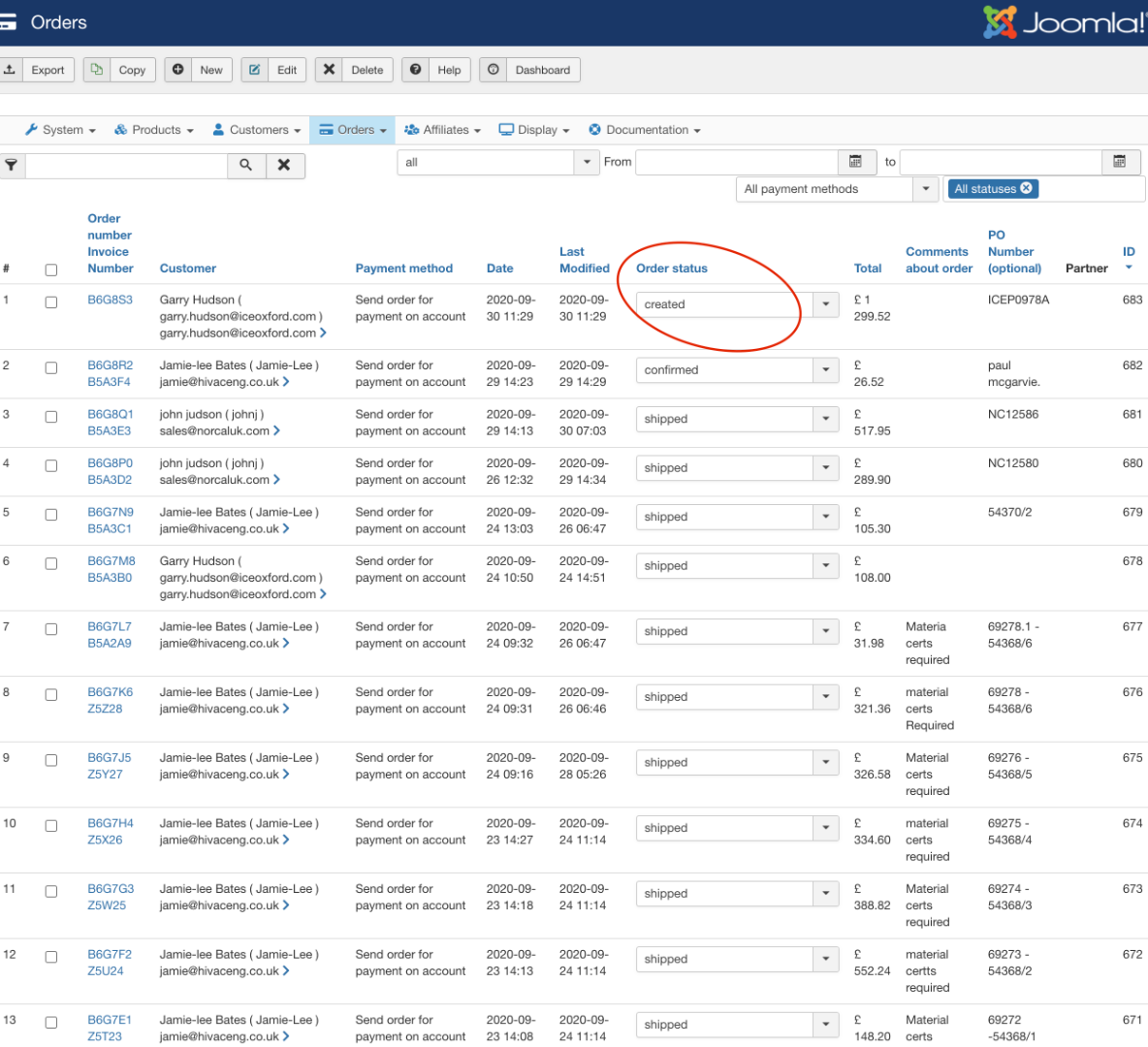The image size is (1148, 1047).
Task: Expand the 'confirmed' status dropdown for B6G8R2
Action: tap(825, 370)
